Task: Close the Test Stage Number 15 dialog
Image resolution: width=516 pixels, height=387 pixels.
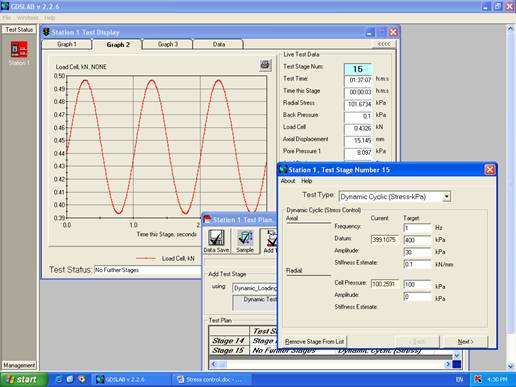Action: [490, 170]
